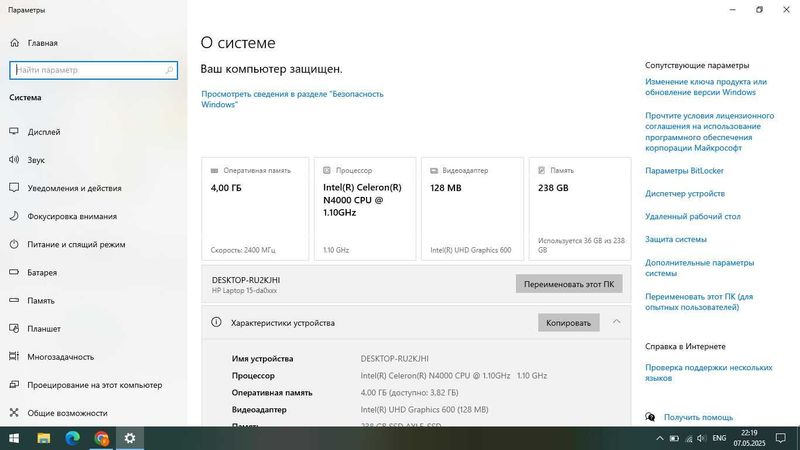
Task: Open File Explorer from taskbar
Action: (44, 438)
